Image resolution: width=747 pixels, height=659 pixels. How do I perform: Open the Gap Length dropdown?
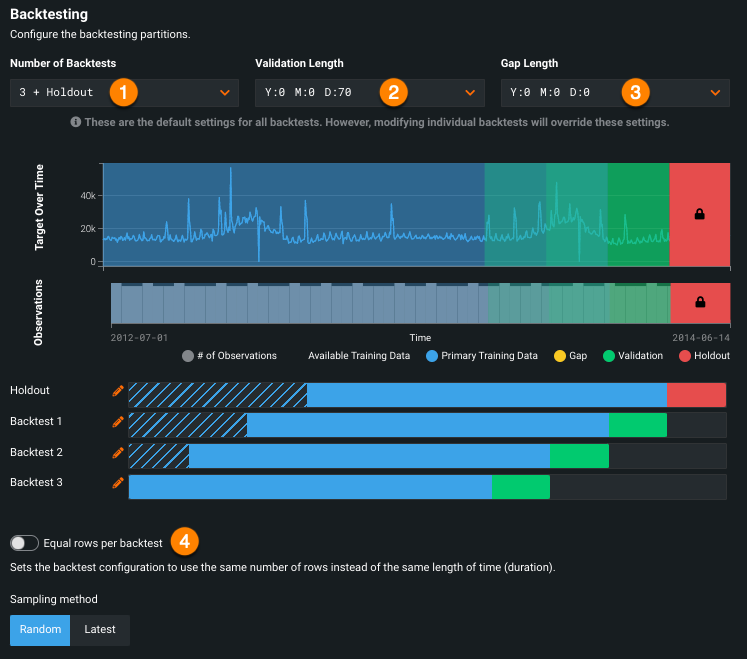pyautogui.click(x=614, y=93)
